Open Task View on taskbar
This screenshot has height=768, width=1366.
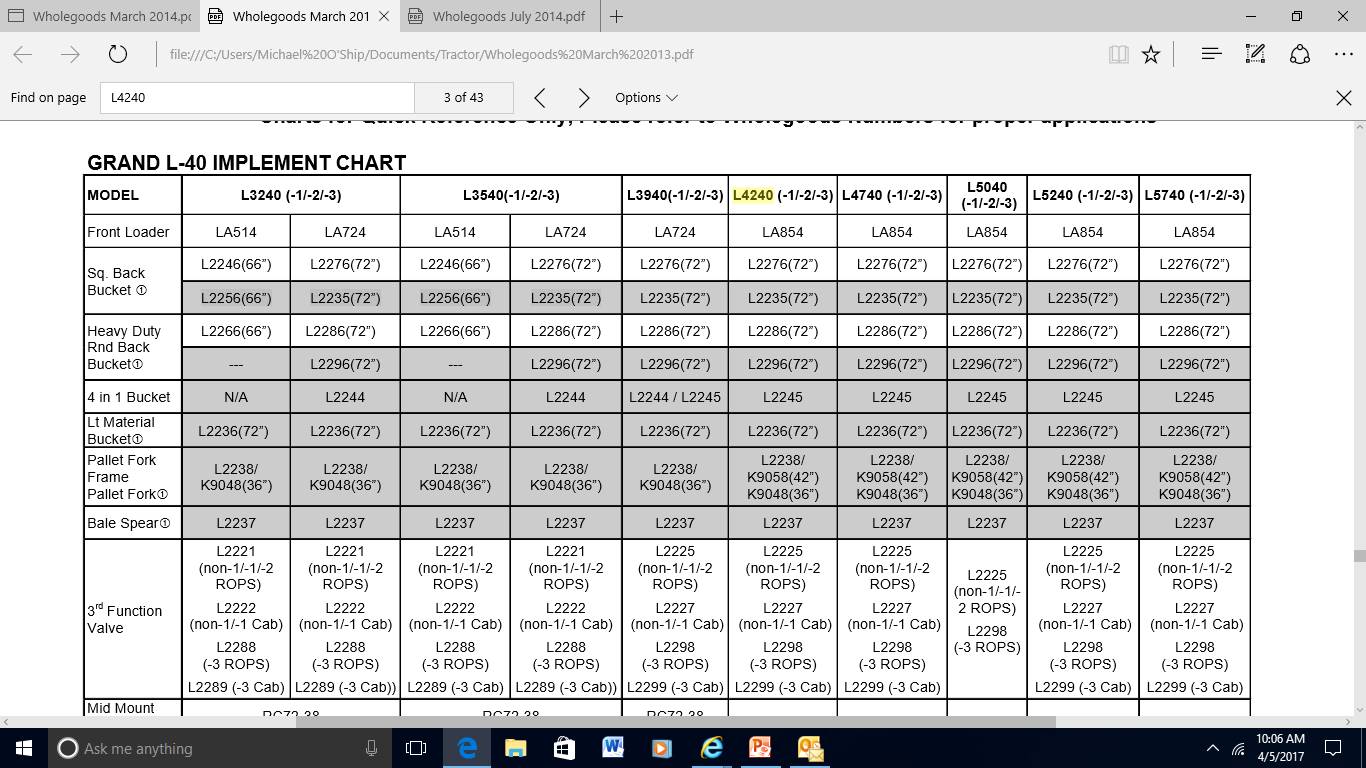(x=416, y=748)
